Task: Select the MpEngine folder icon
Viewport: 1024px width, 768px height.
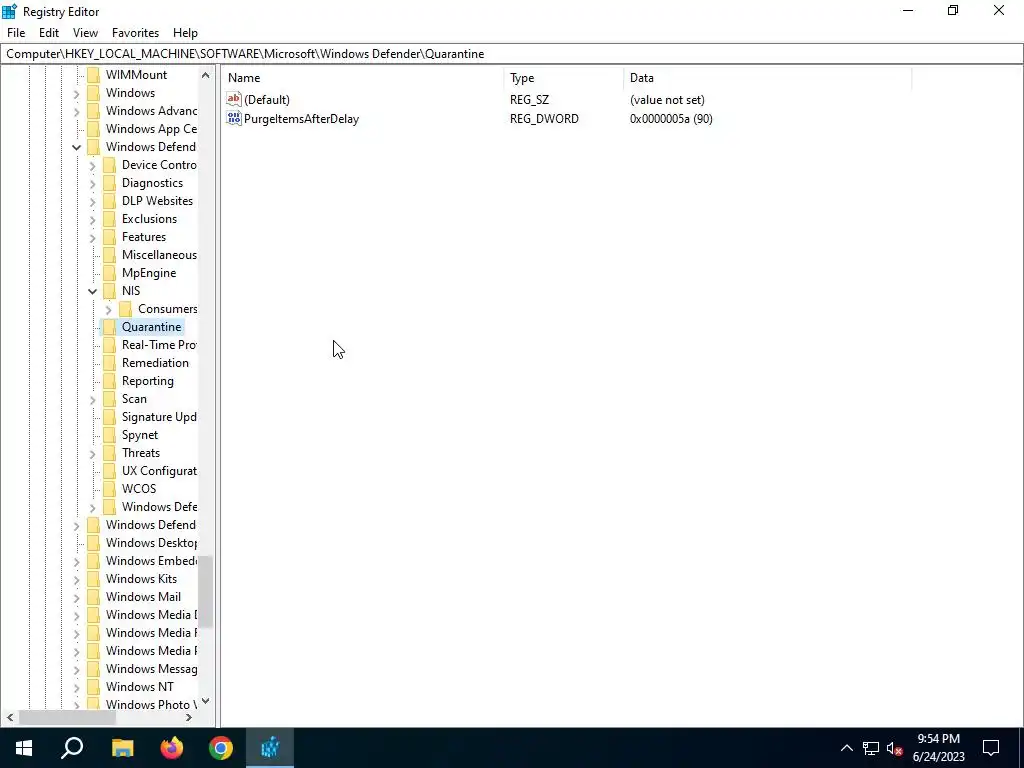Action: point(110,272)
